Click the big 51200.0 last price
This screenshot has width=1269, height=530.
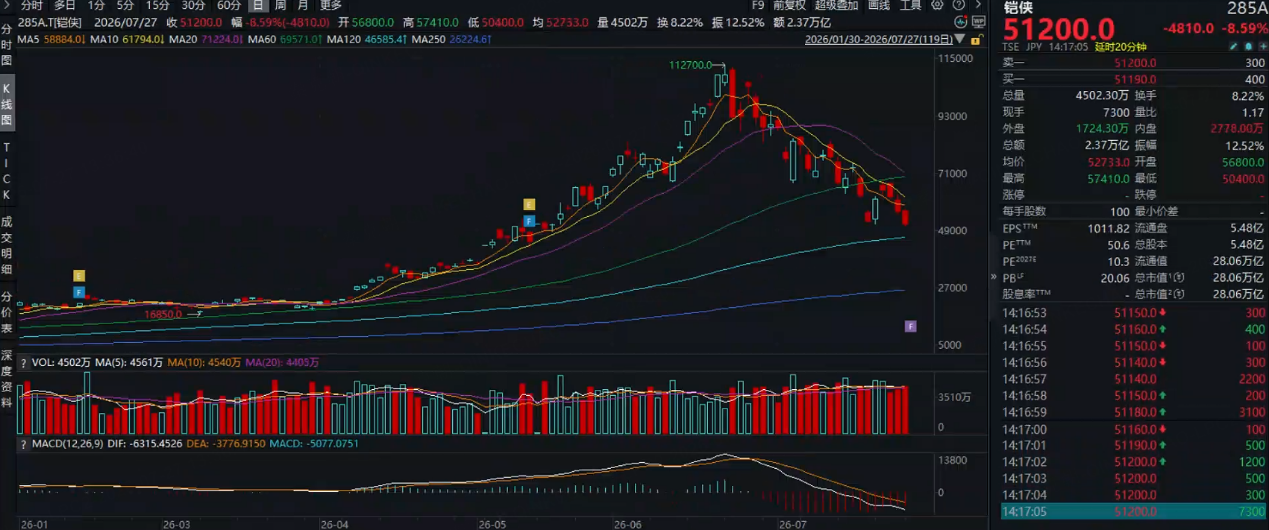[1059, 27]
